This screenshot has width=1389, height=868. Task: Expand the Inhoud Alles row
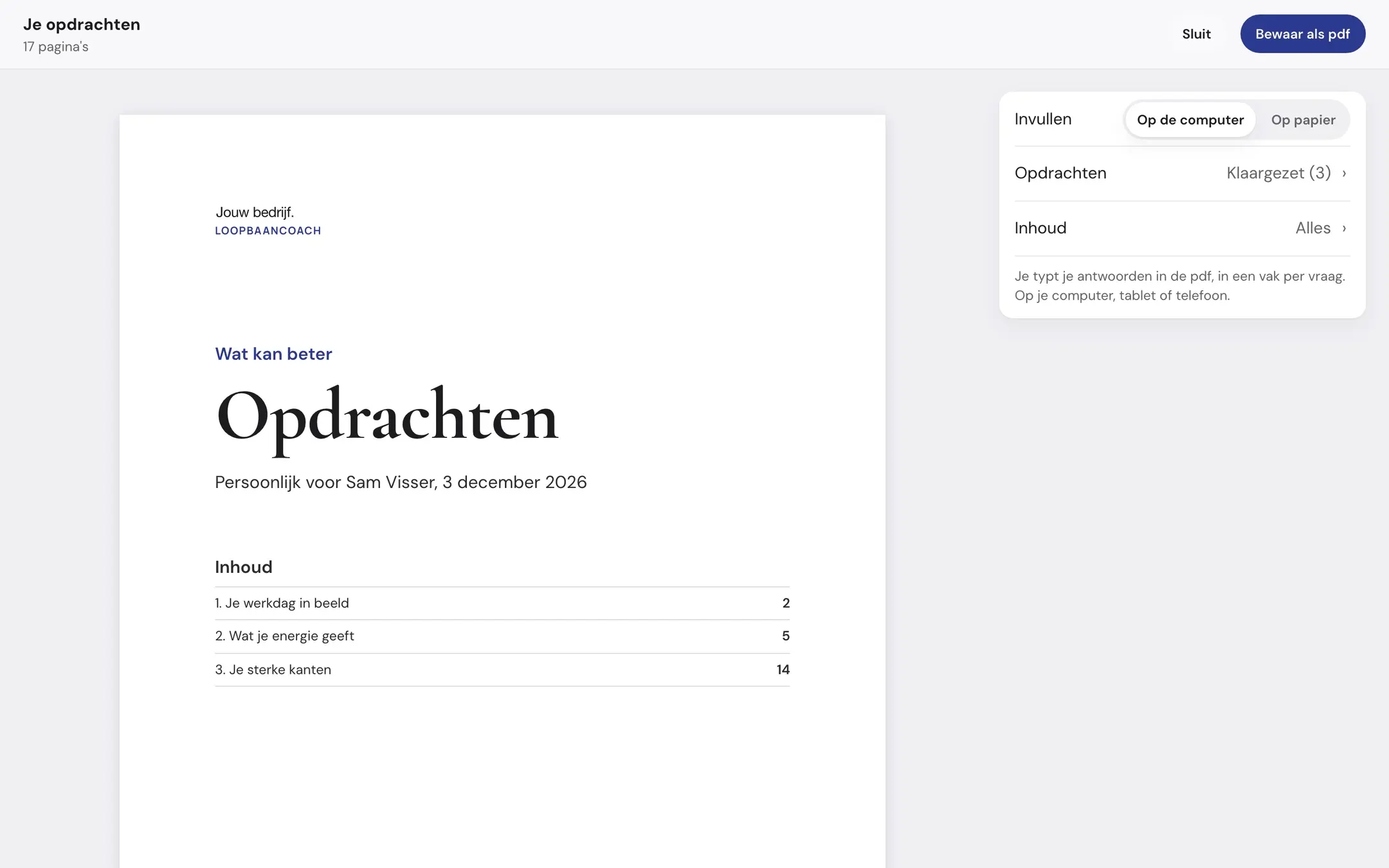(x=1182, y=228)
